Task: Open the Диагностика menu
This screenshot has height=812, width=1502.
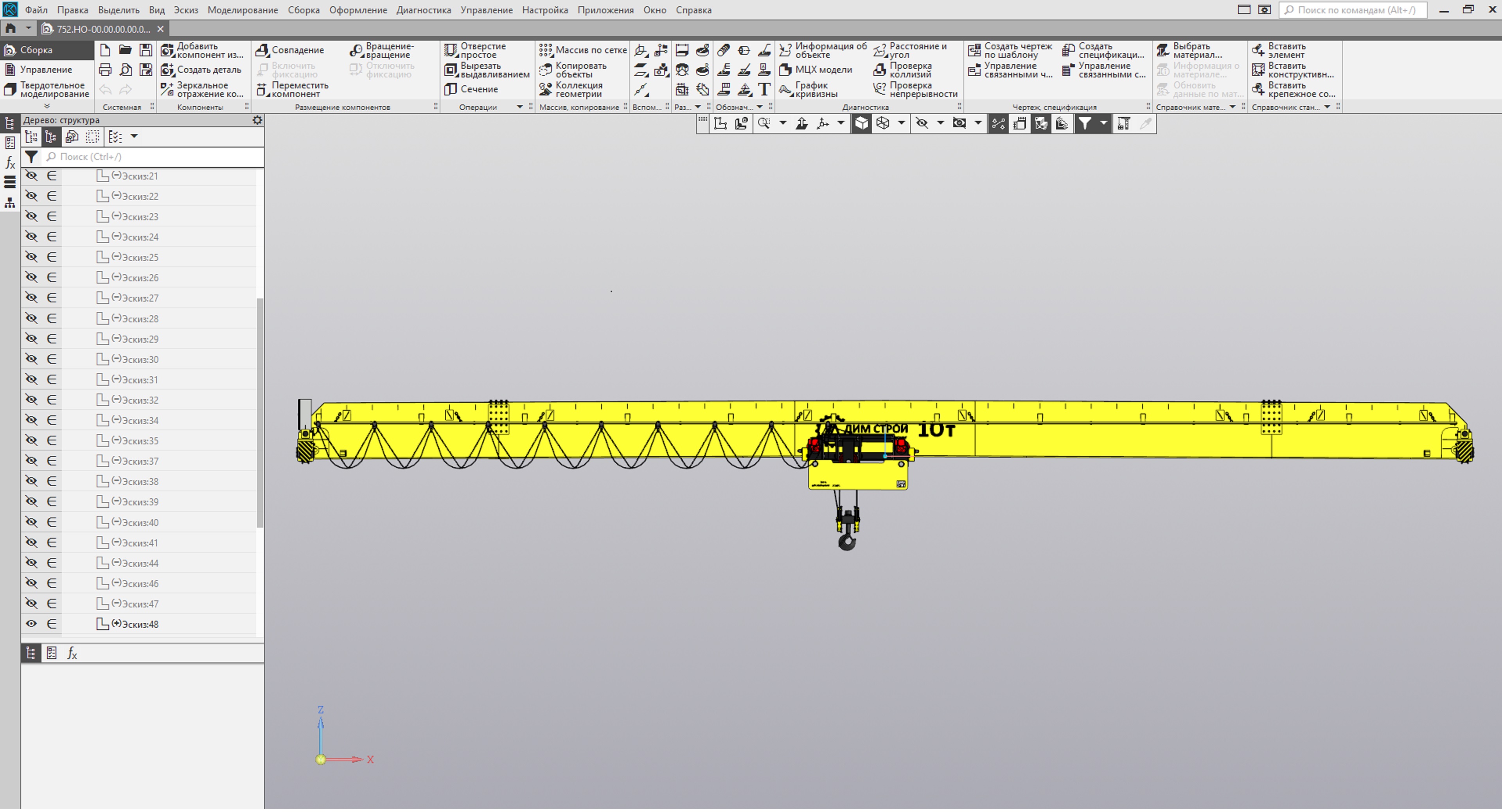Action: pos(423,10)
